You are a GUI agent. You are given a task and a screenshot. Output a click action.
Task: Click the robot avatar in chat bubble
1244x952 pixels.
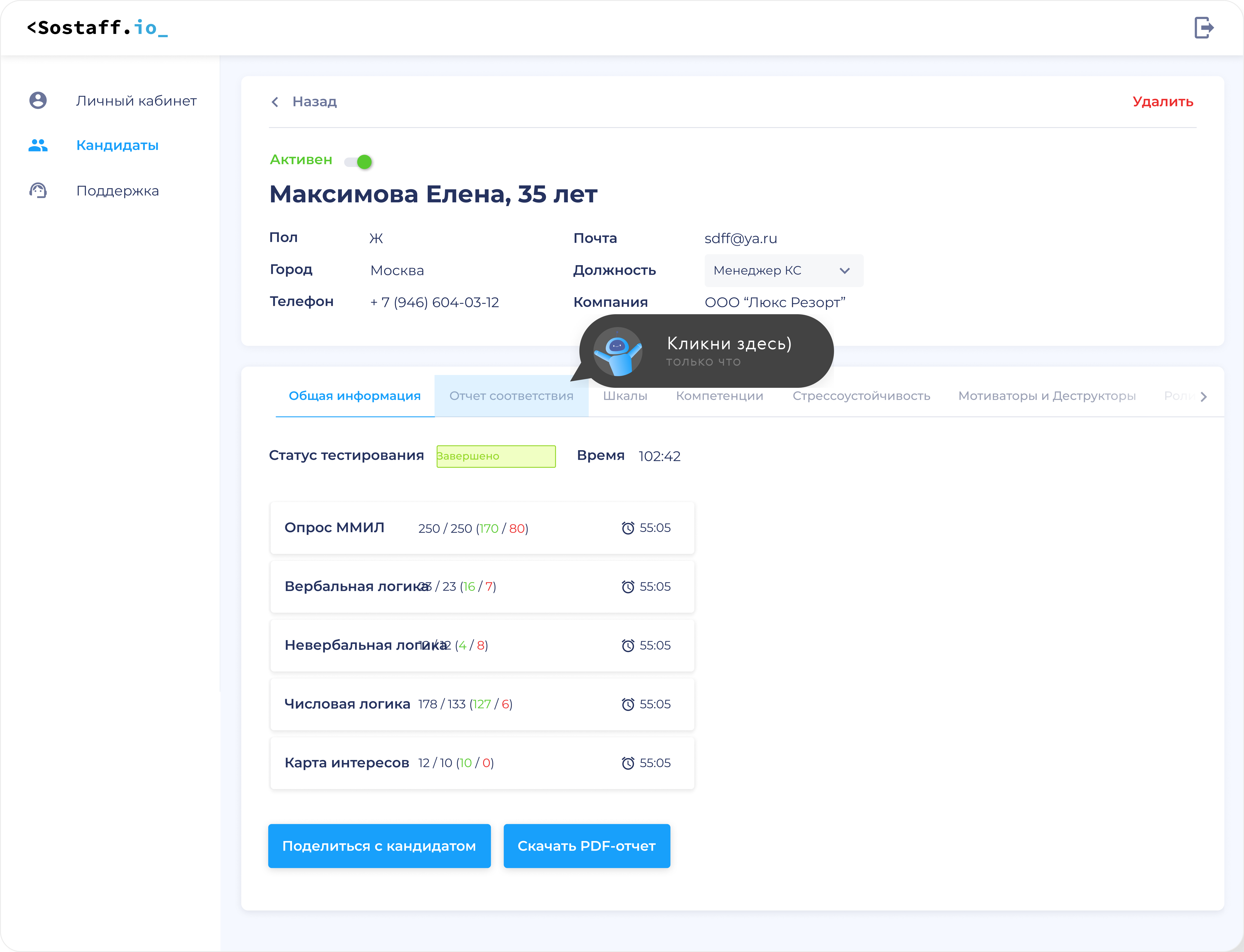(617, 351)
